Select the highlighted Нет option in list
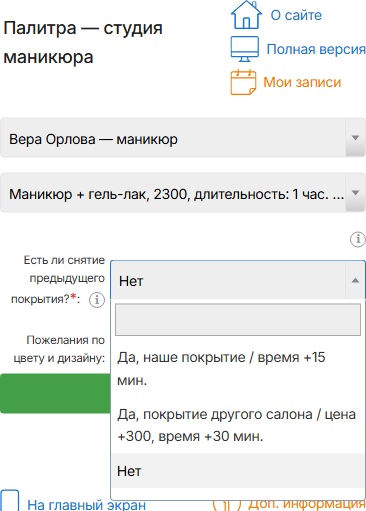Image resolution: width=366 pixels, height=511 pixels. [238, 471]
